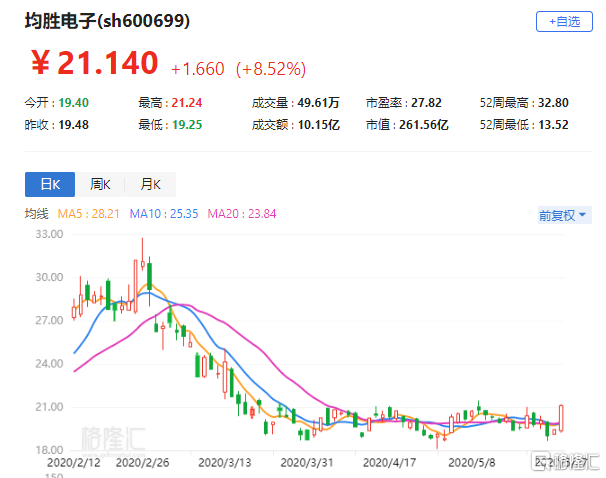The width and height of the screenshot is (606, 478).
Task: Click 市值 value 261.56亿
Action: point(424,125)
